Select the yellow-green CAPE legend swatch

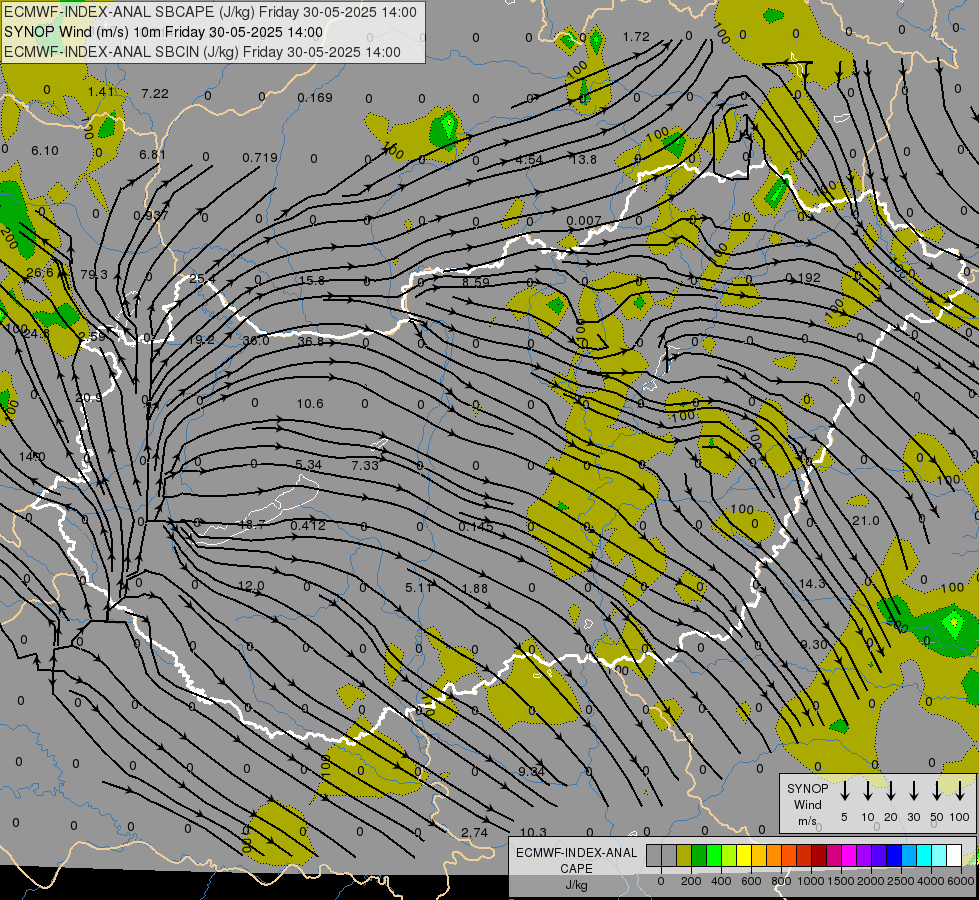pyautogui.click(x=729, y=855)
